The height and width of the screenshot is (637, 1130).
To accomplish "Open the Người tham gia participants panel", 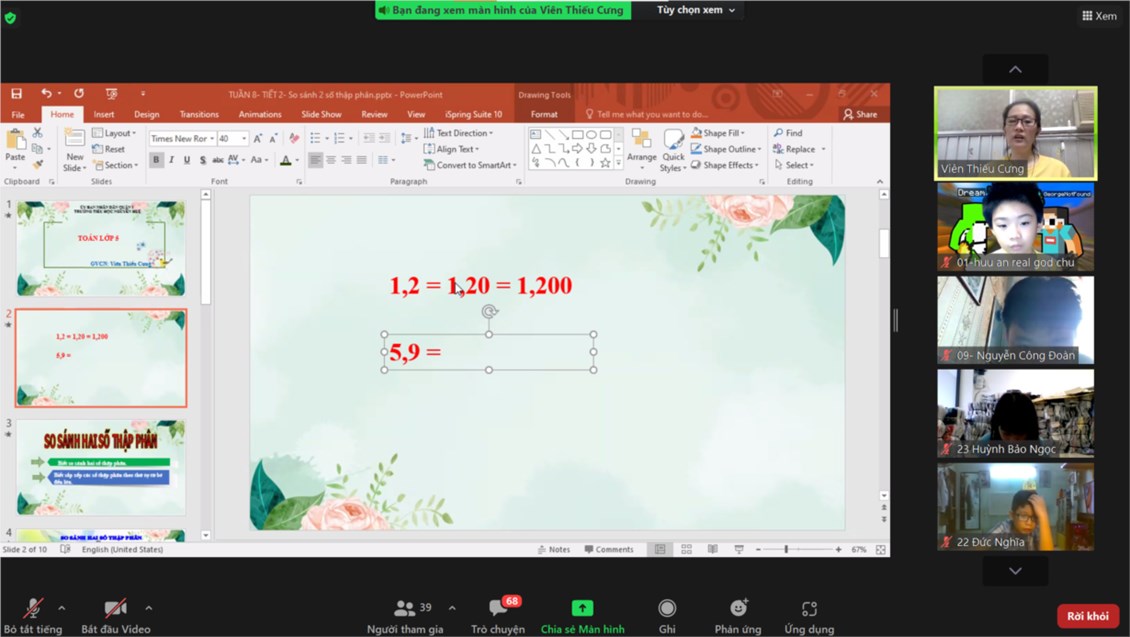I will coord(405,608).
